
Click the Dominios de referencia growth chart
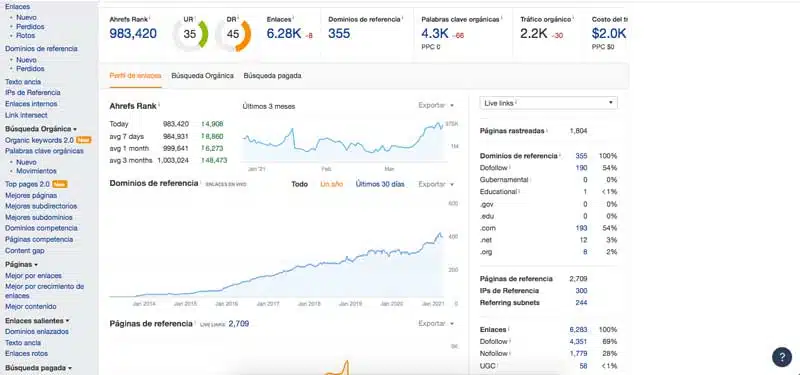[276, 249]
